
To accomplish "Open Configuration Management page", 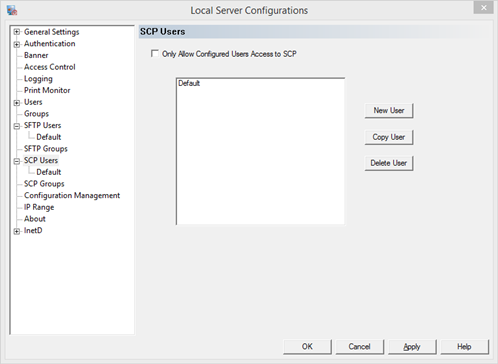I will click(72, 196).
